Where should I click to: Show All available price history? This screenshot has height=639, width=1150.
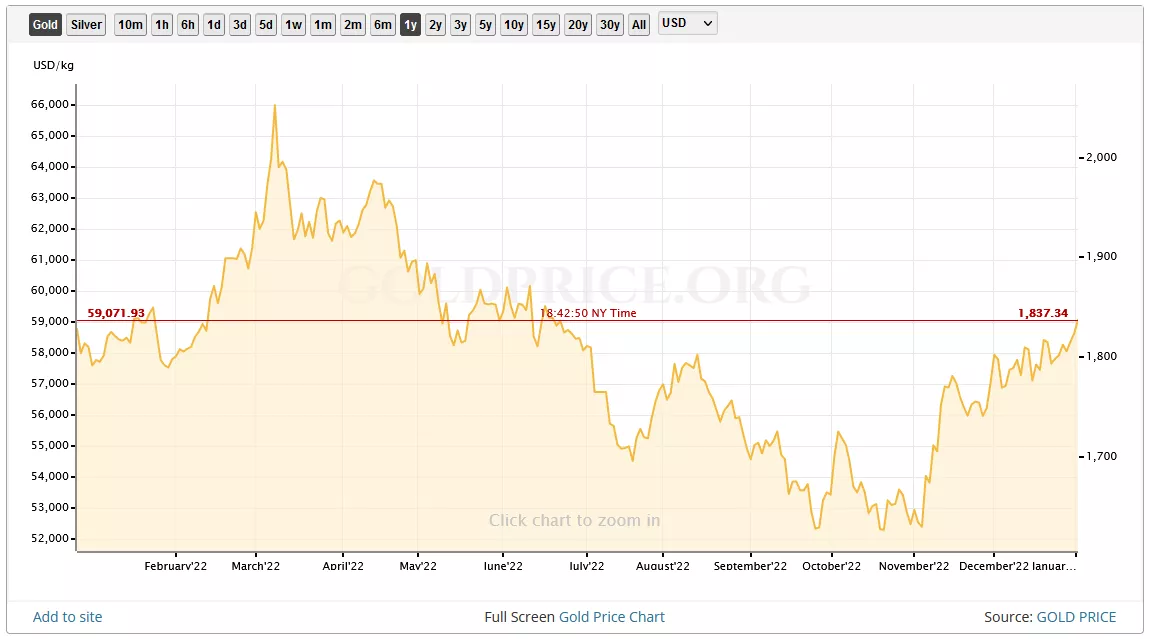tap(640, 25)
